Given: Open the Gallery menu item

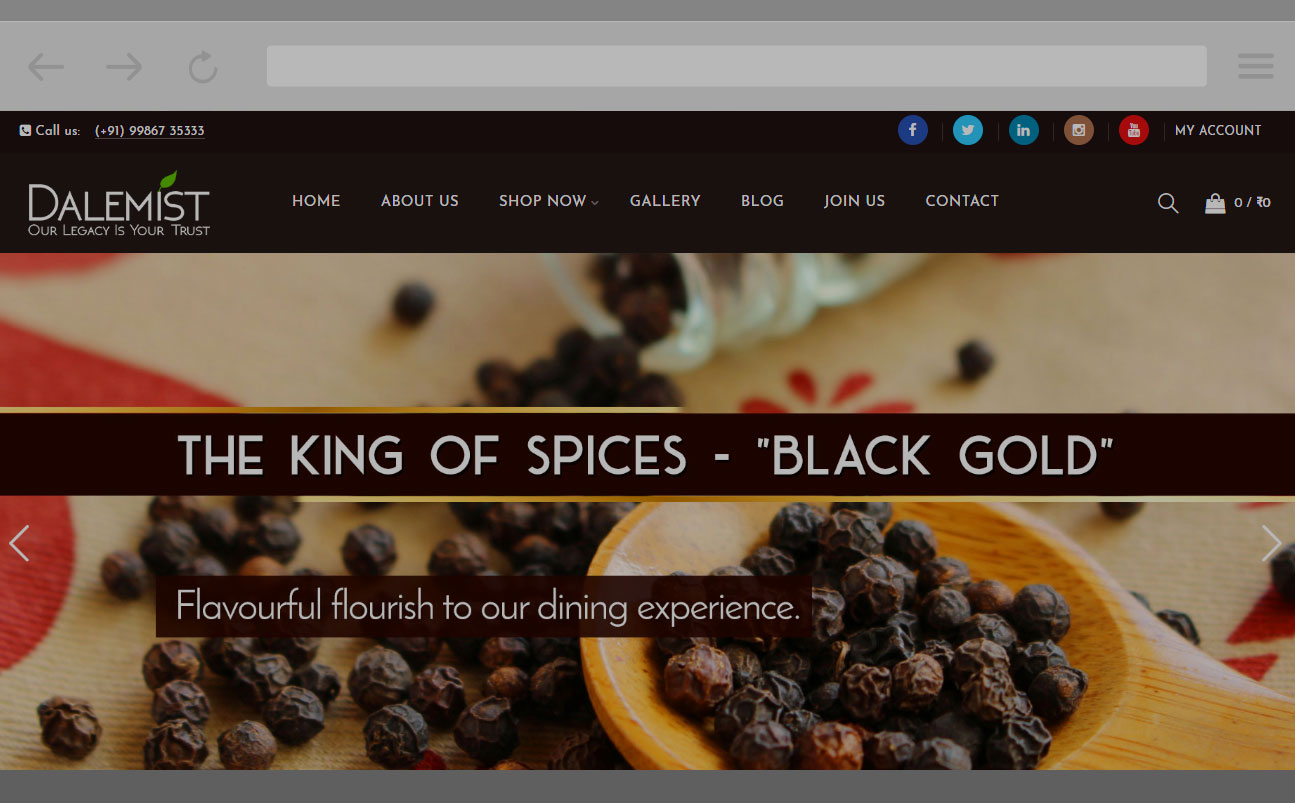Looking at the screenshot, I should pyautogui.click(x=665, y=201).
